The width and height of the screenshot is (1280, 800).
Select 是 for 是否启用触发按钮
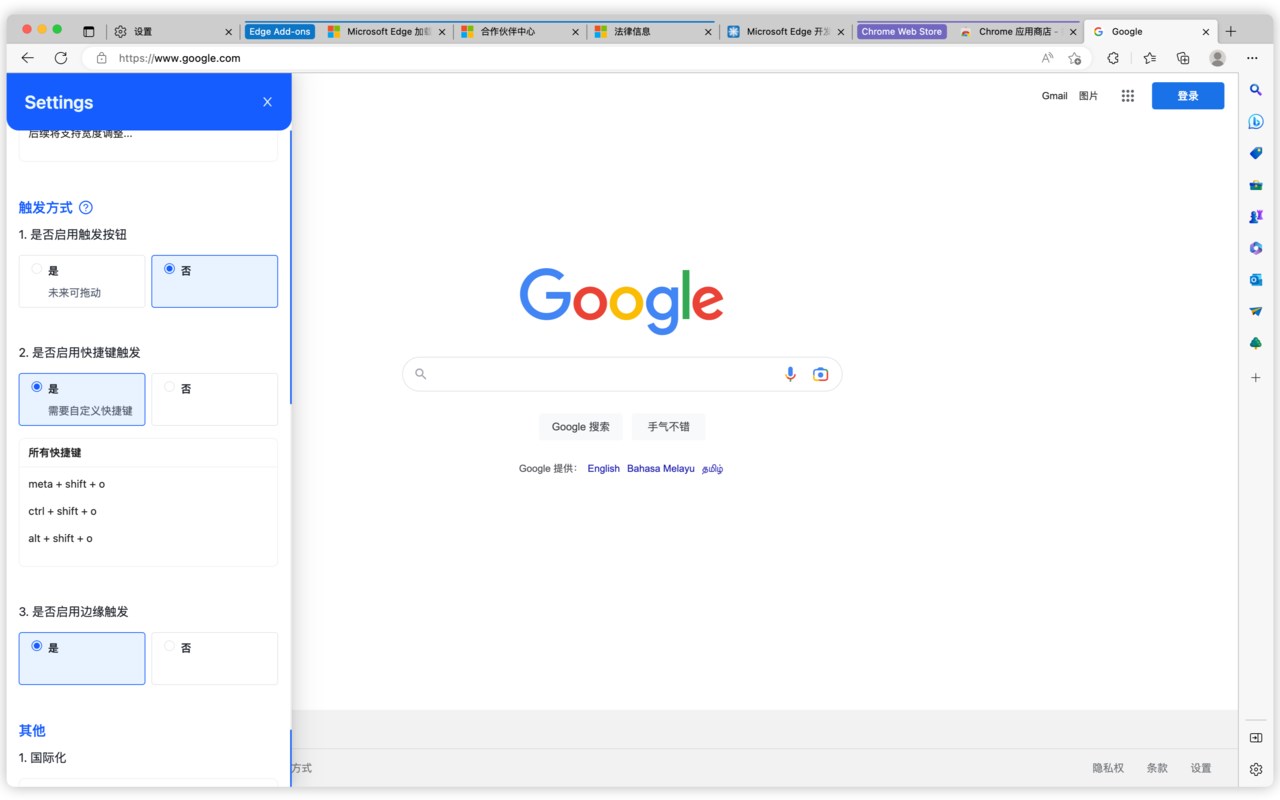coord(82,281)
